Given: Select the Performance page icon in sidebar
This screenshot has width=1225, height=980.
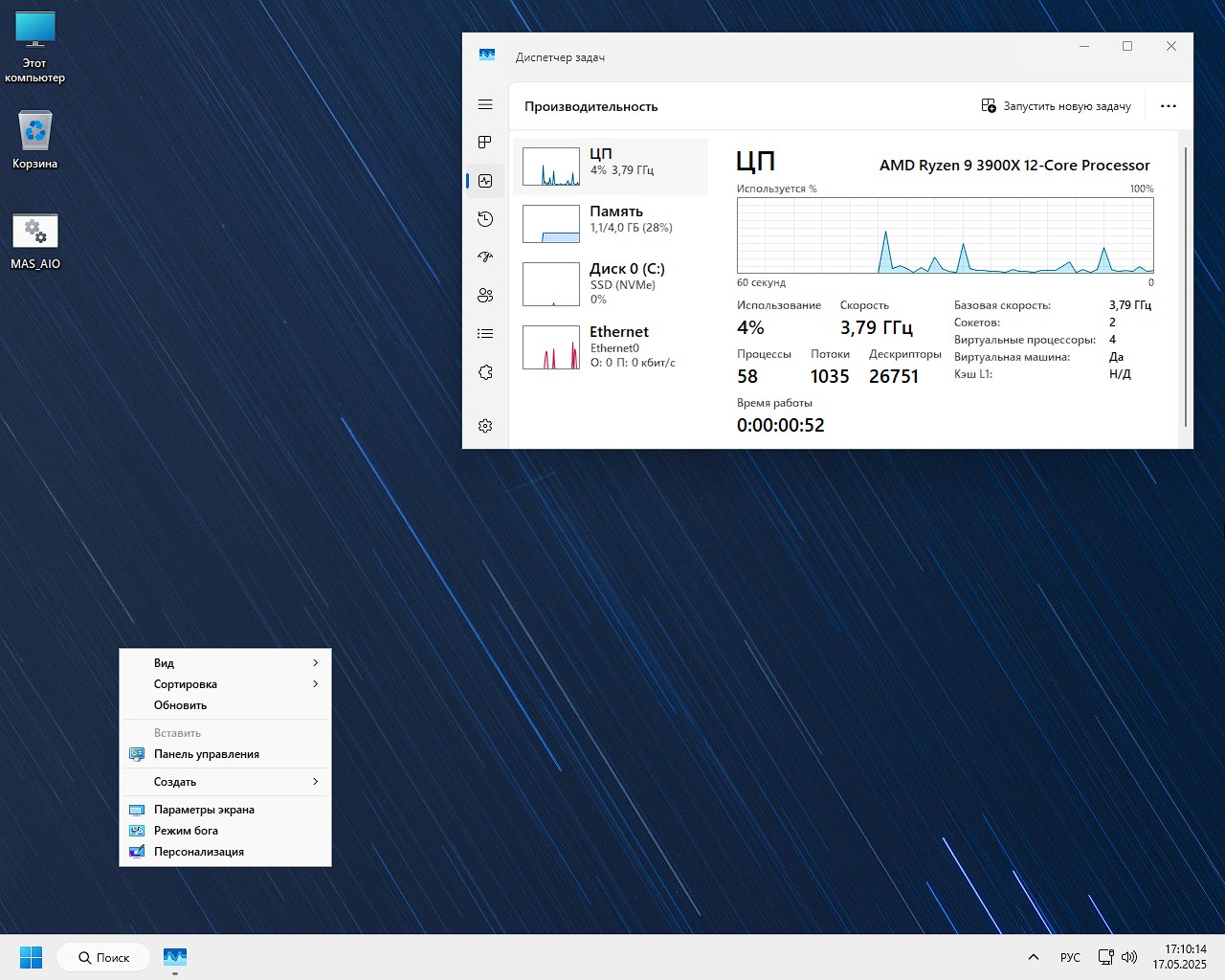Looking at the screenshot, I should coord(485,181).
